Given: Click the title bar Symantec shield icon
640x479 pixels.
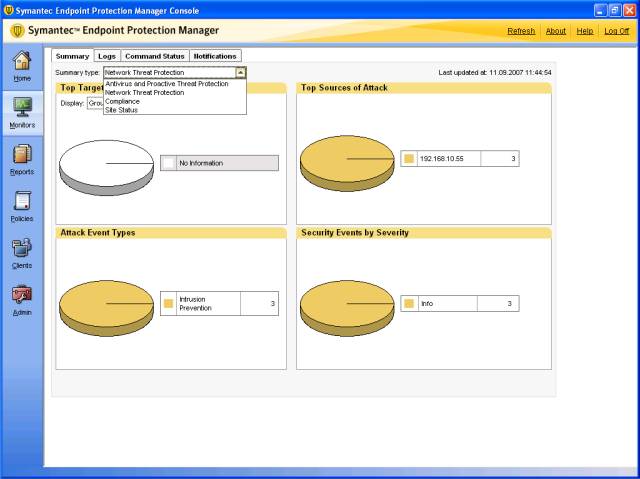Looking at the screenshot, I should pyautogui.click(x=8, y=10).
